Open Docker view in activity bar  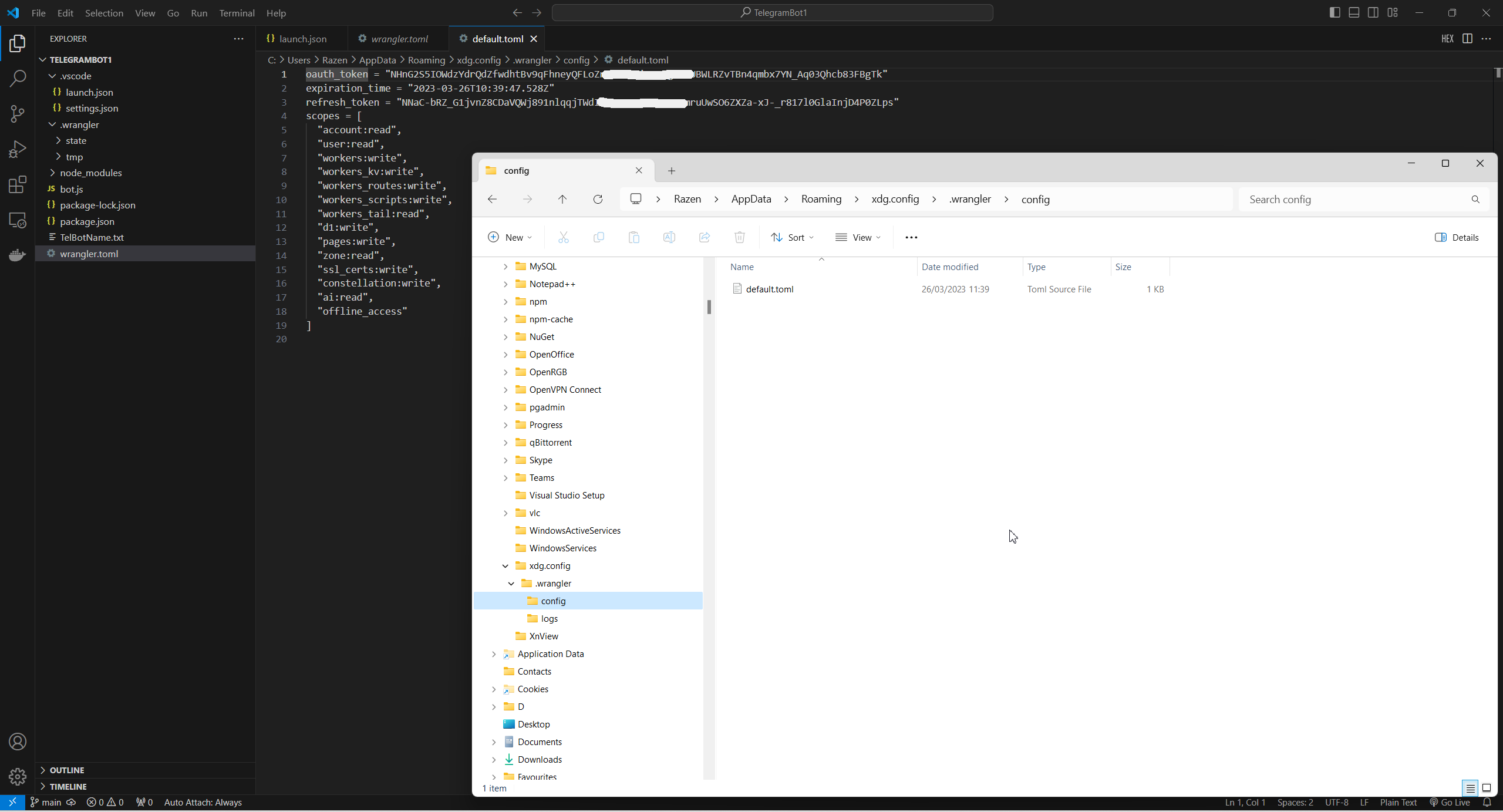pyautogui.click(x=18, y=255)
